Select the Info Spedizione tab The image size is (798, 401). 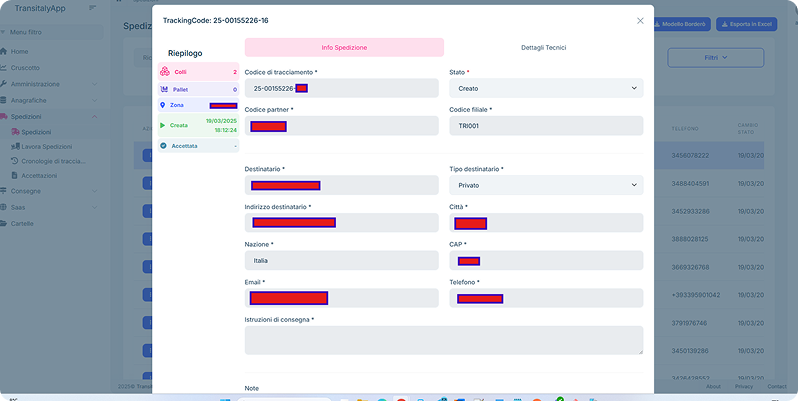344,47
